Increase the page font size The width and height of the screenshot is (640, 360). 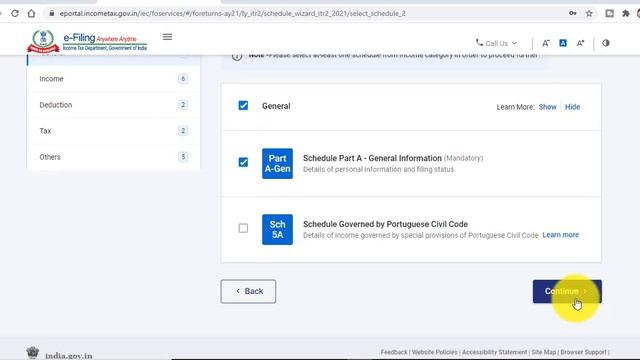580,43
